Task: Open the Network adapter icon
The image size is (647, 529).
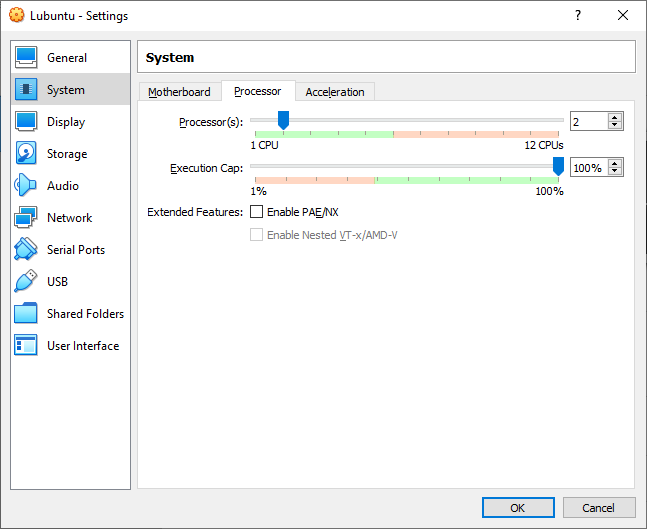Action: point(26,218)
